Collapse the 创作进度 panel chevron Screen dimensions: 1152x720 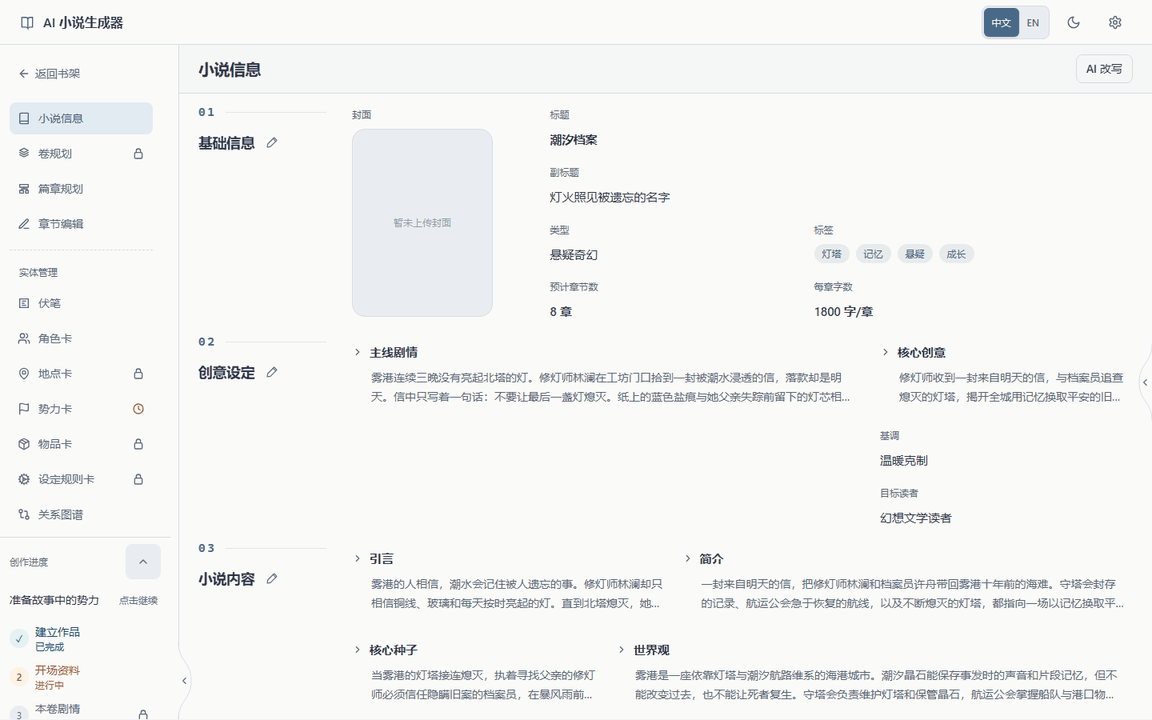(143, 562)
